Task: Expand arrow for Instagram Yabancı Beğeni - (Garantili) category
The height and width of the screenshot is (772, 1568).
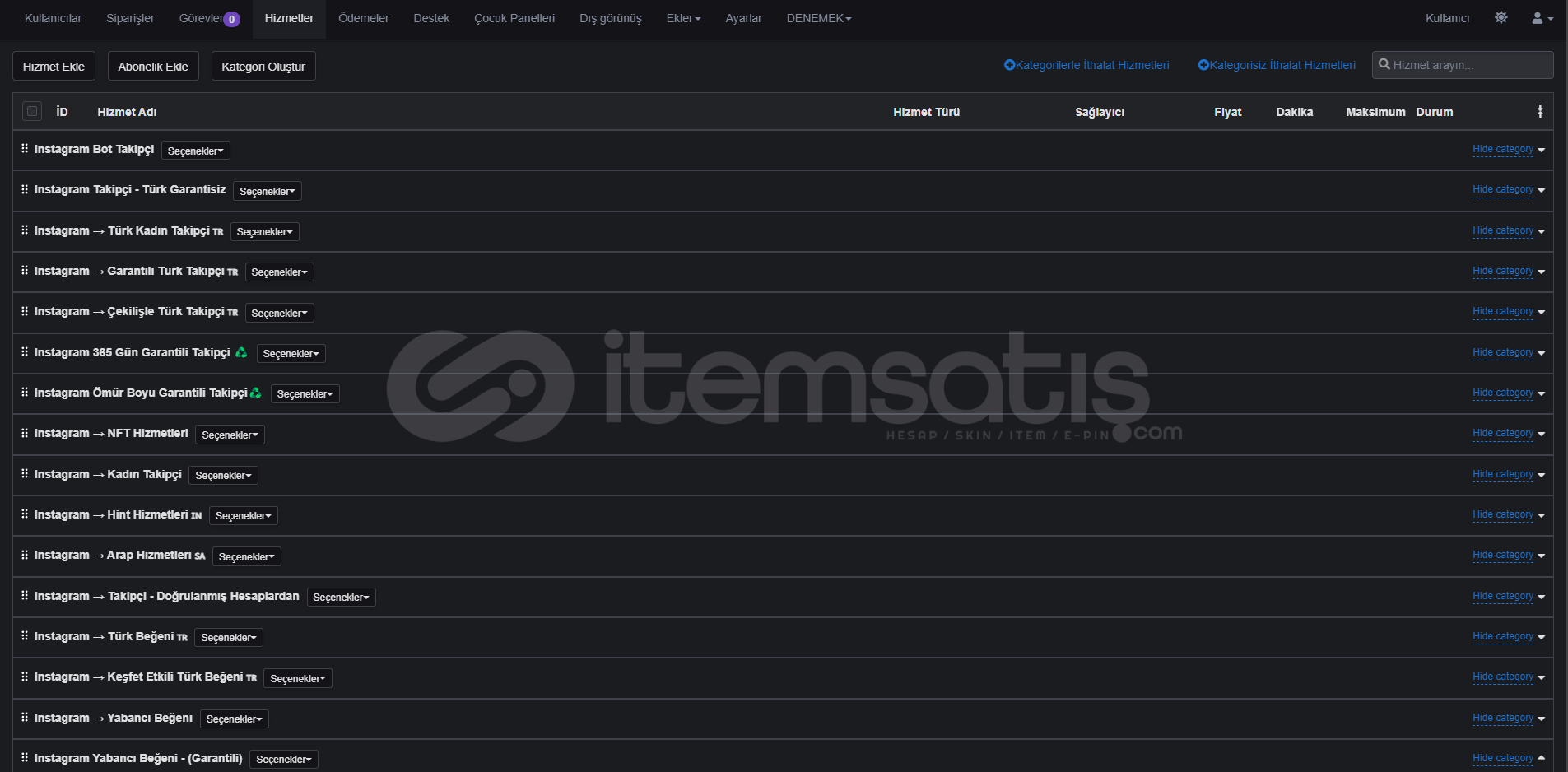Action: pyautogui.click(x=1542, y=758)
